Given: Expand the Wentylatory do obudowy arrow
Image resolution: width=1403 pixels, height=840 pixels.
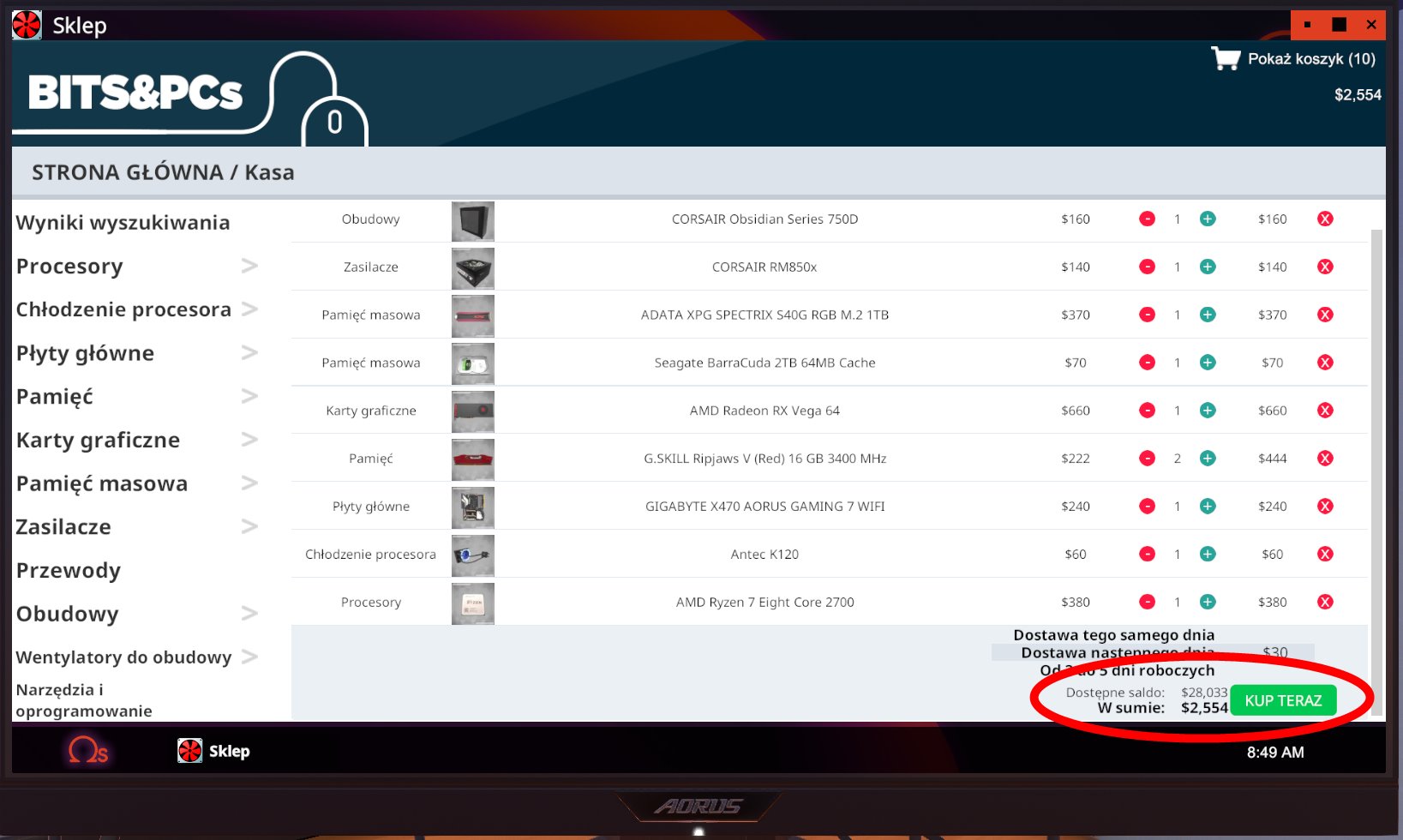Looking at the screenshot, I should 249,657.
